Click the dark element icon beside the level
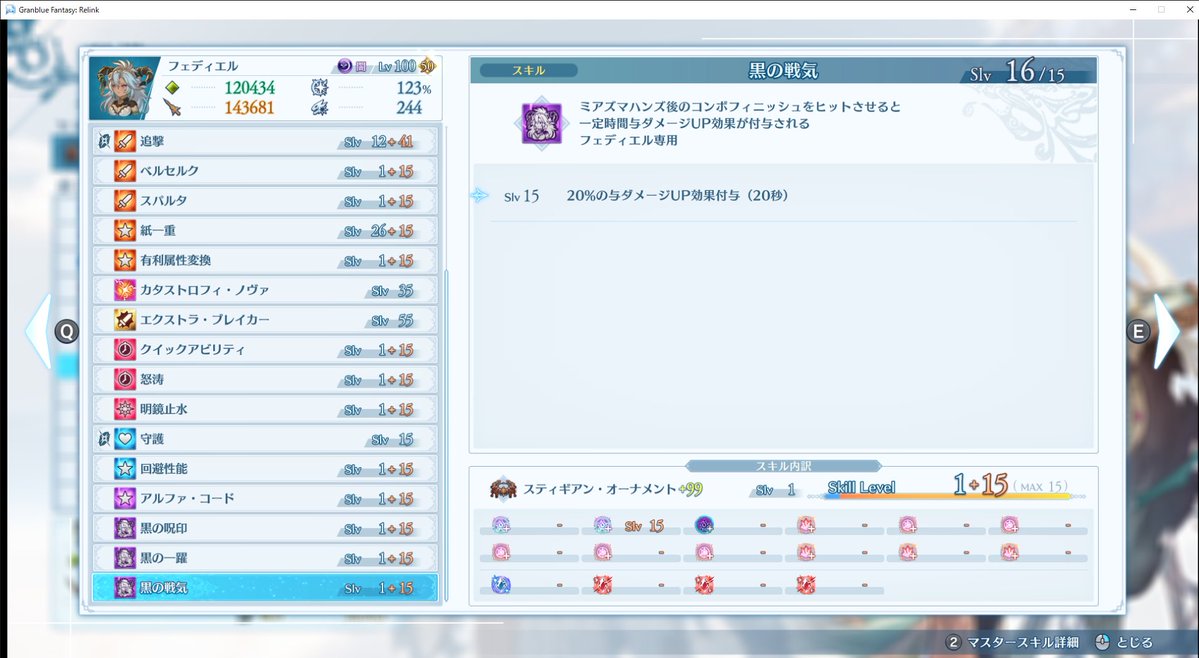1199x658 pixels. [345, 66]
